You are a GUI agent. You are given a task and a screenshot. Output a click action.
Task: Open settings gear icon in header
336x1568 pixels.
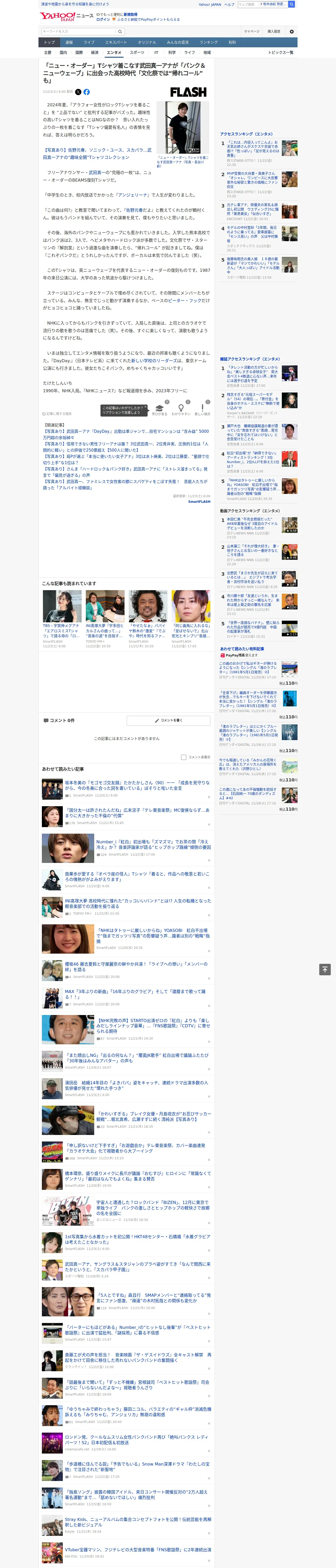tap(292, 32)
